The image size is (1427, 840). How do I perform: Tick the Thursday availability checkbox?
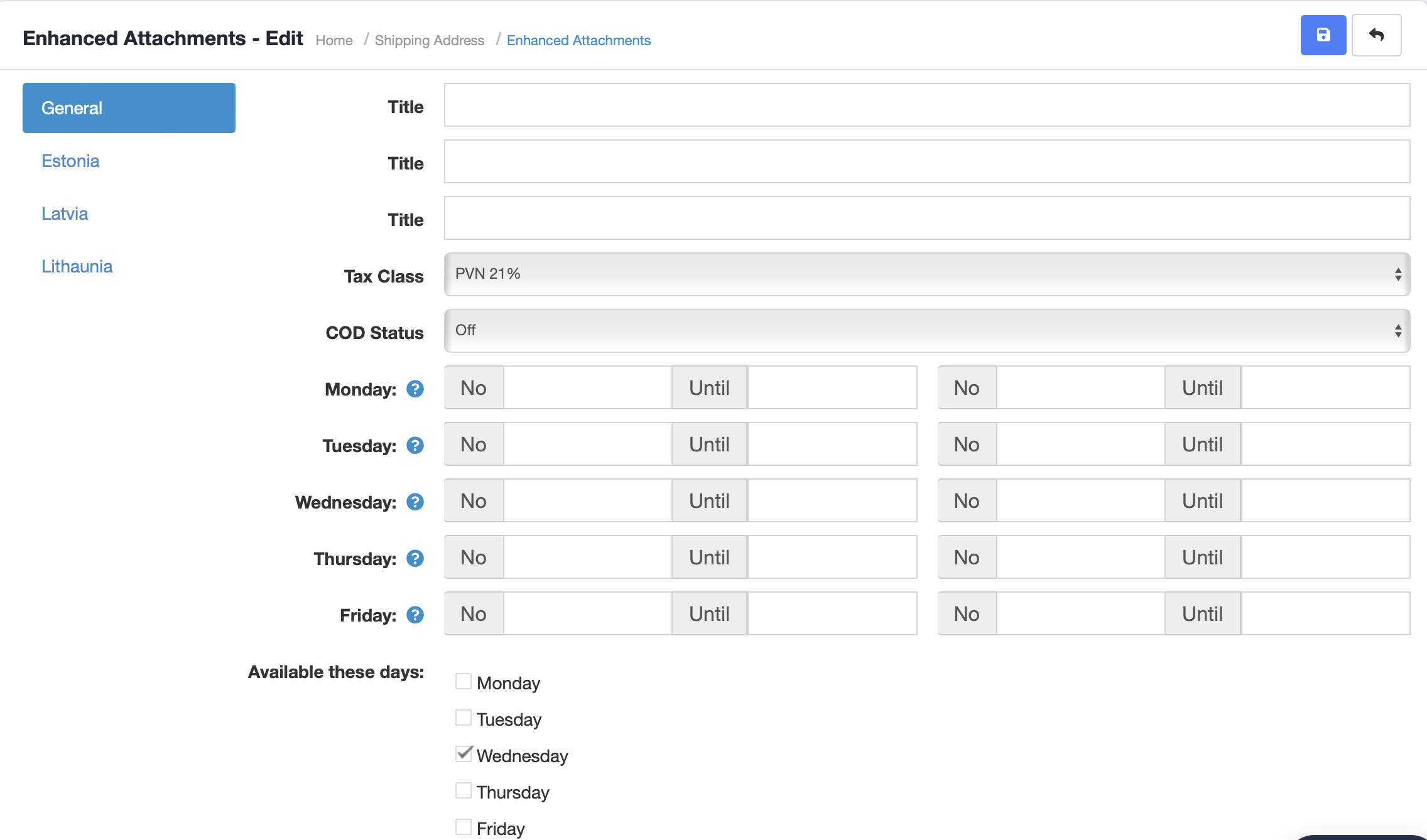pos(464,791)
